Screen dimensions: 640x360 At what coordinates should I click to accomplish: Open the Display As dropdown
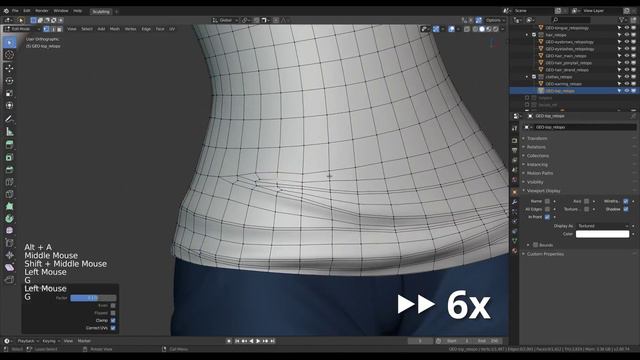click(603, 226)
